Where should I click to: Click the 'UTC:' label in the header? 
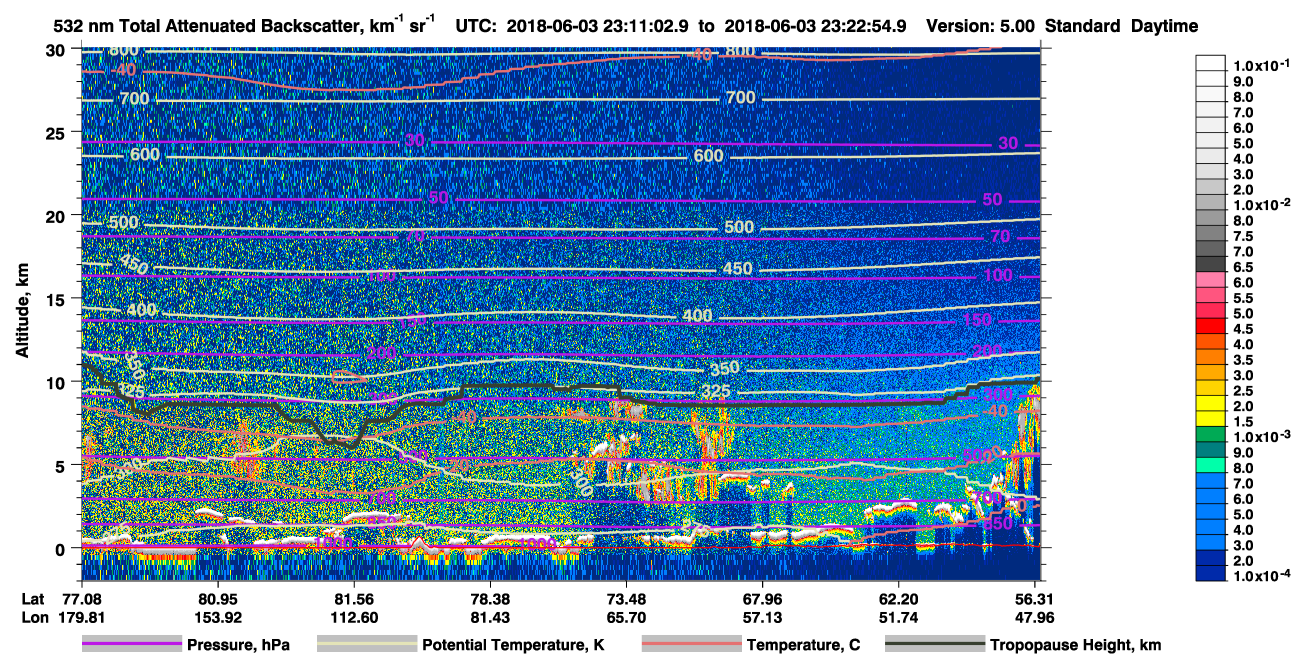click(x=476, y=26)
